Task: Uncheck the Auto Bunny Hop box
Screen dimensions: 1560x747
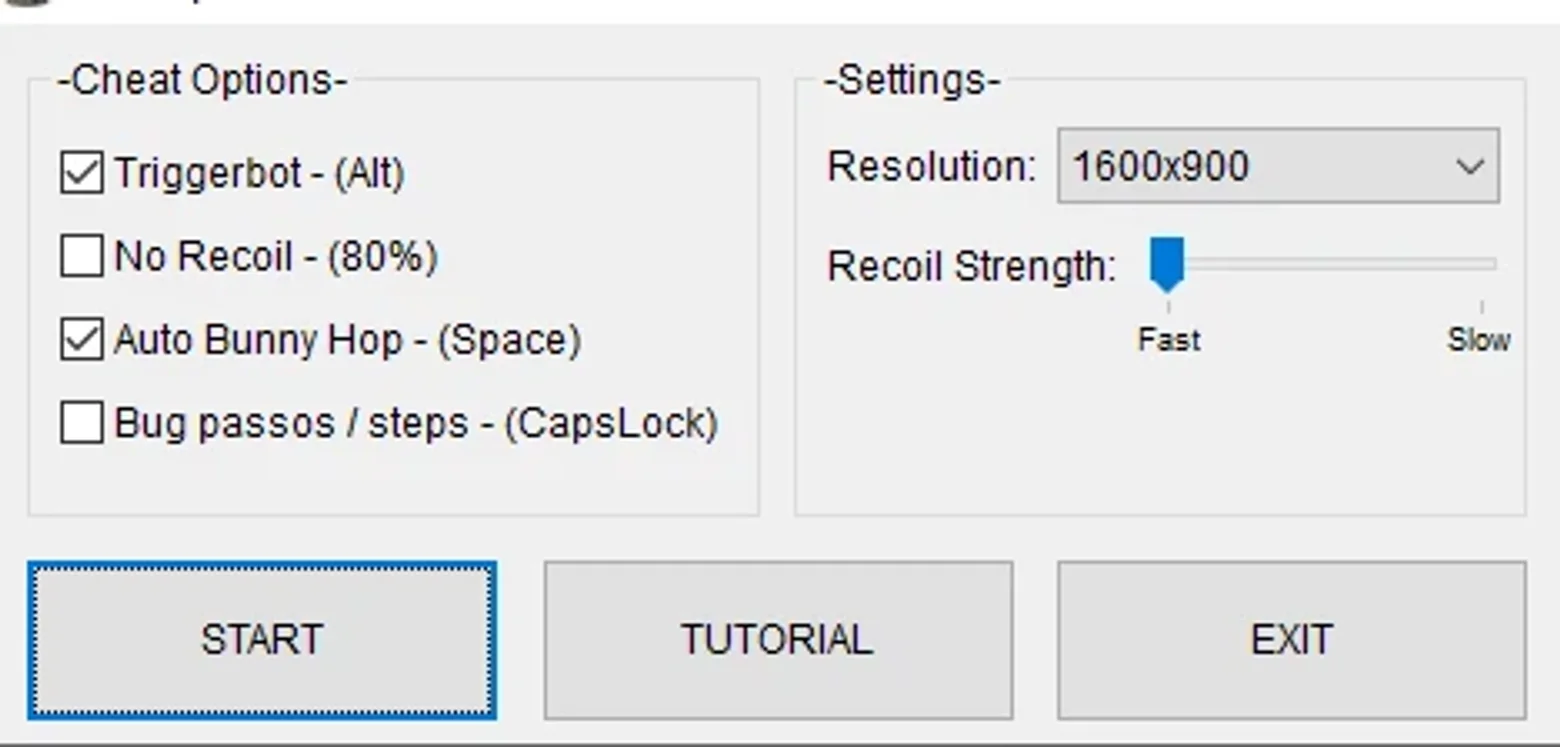Action: [81, 340]
